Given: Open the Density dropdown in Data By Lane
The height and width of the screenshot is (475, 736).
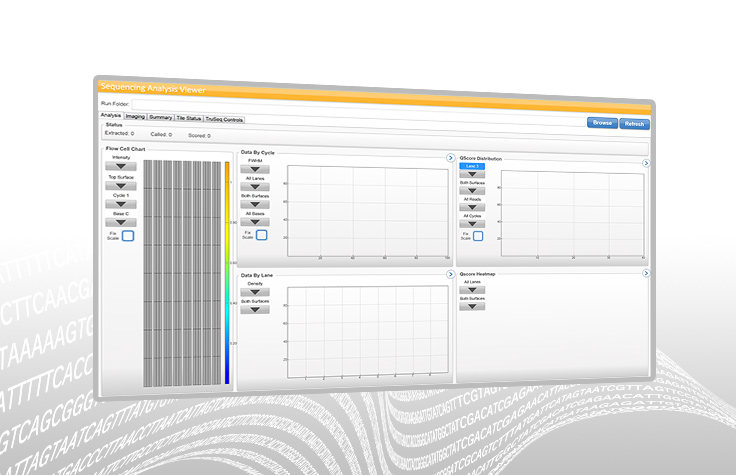Looking at the screenshot, I should tap(254, 292).
